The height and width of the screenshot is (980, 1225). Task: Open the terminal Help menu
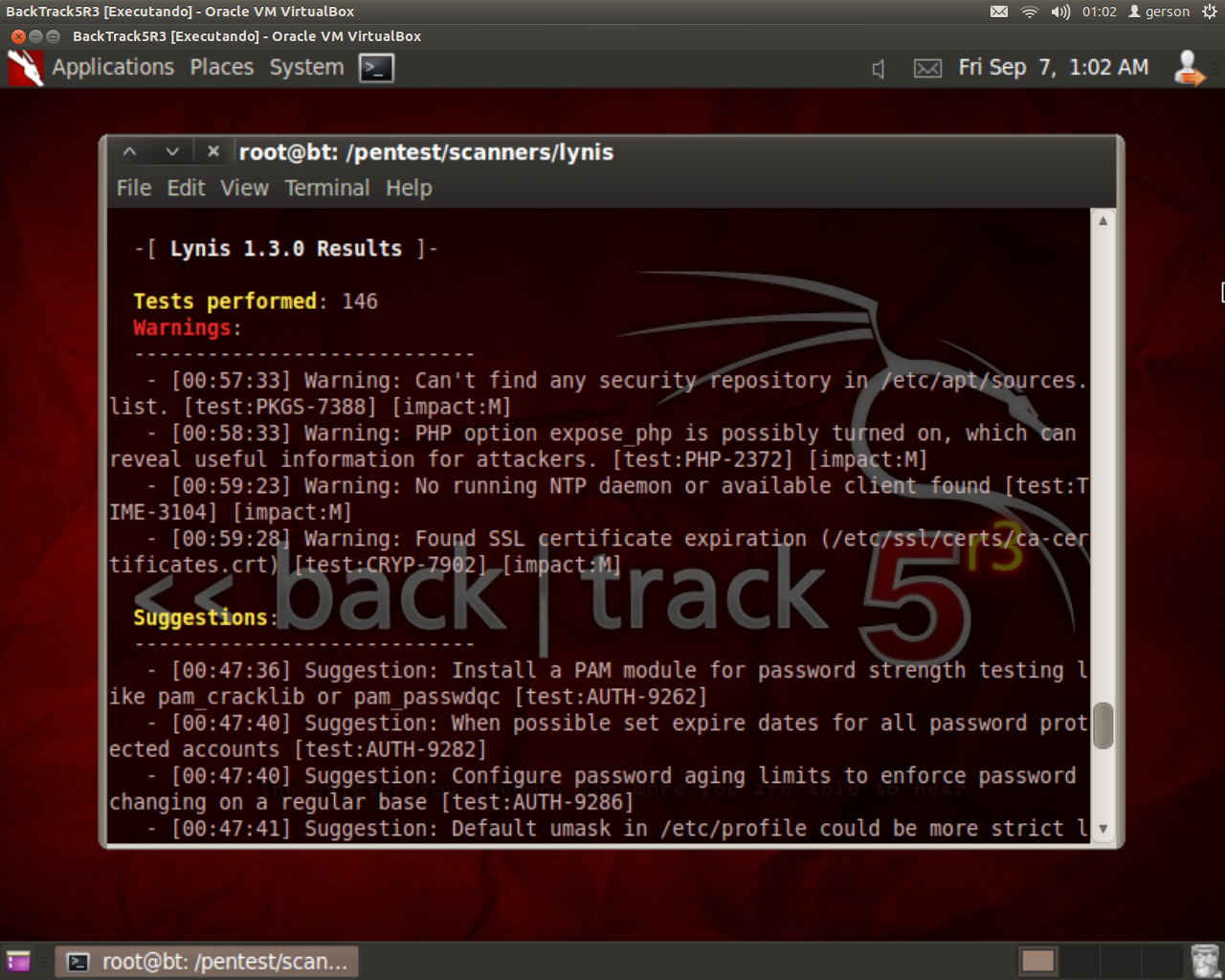[x=409, y=189]
